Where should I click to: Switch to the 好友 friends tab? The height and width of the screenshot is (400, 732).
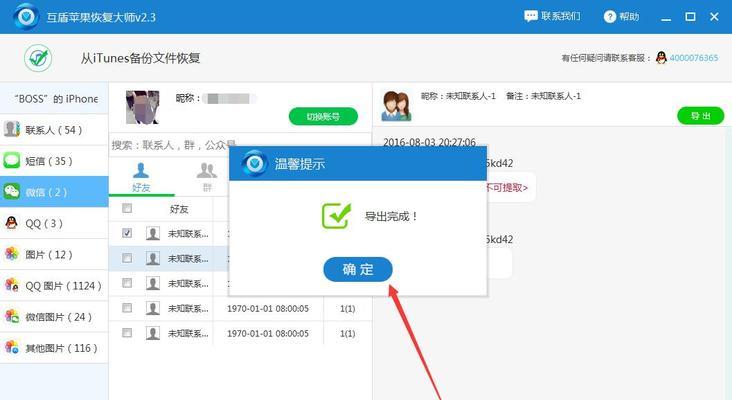point(141,177)
